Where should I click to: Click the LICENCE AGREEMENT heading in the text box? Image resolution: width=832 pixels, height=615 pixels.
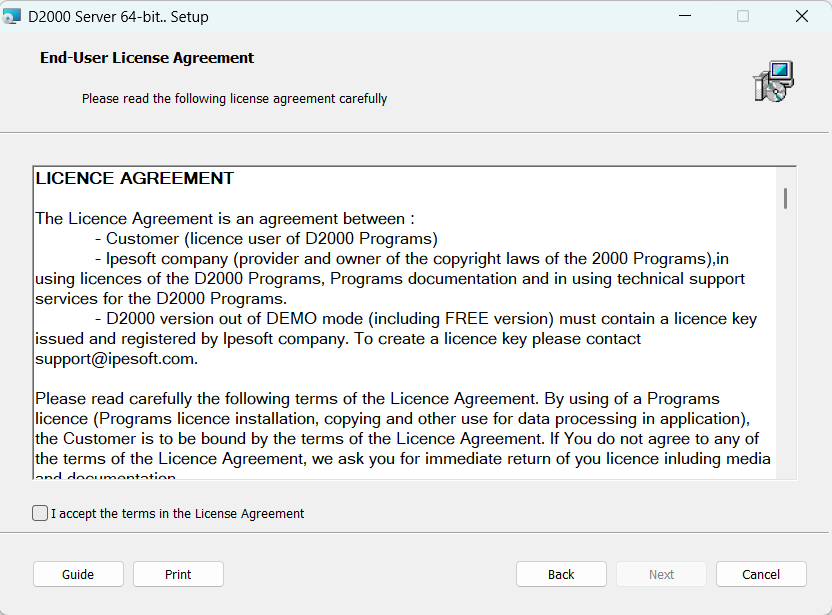coord(135,179)
